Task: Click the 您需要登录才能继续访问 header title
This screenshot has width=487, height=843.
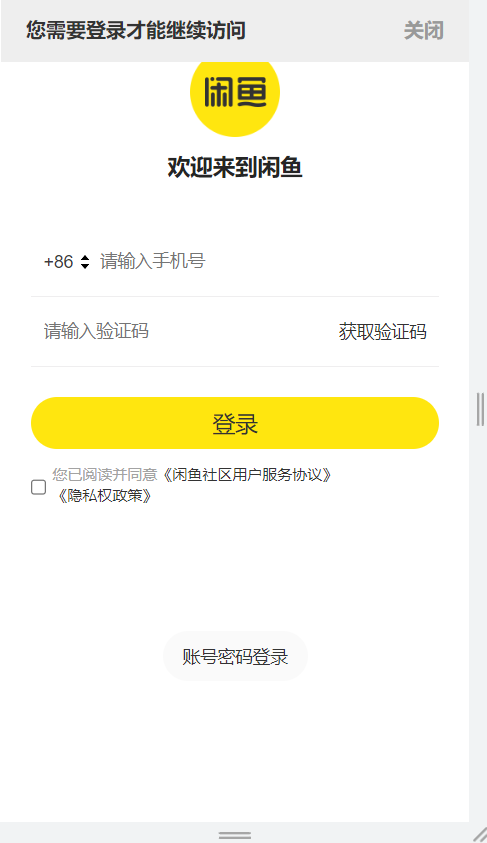Action: click(136, 31)
